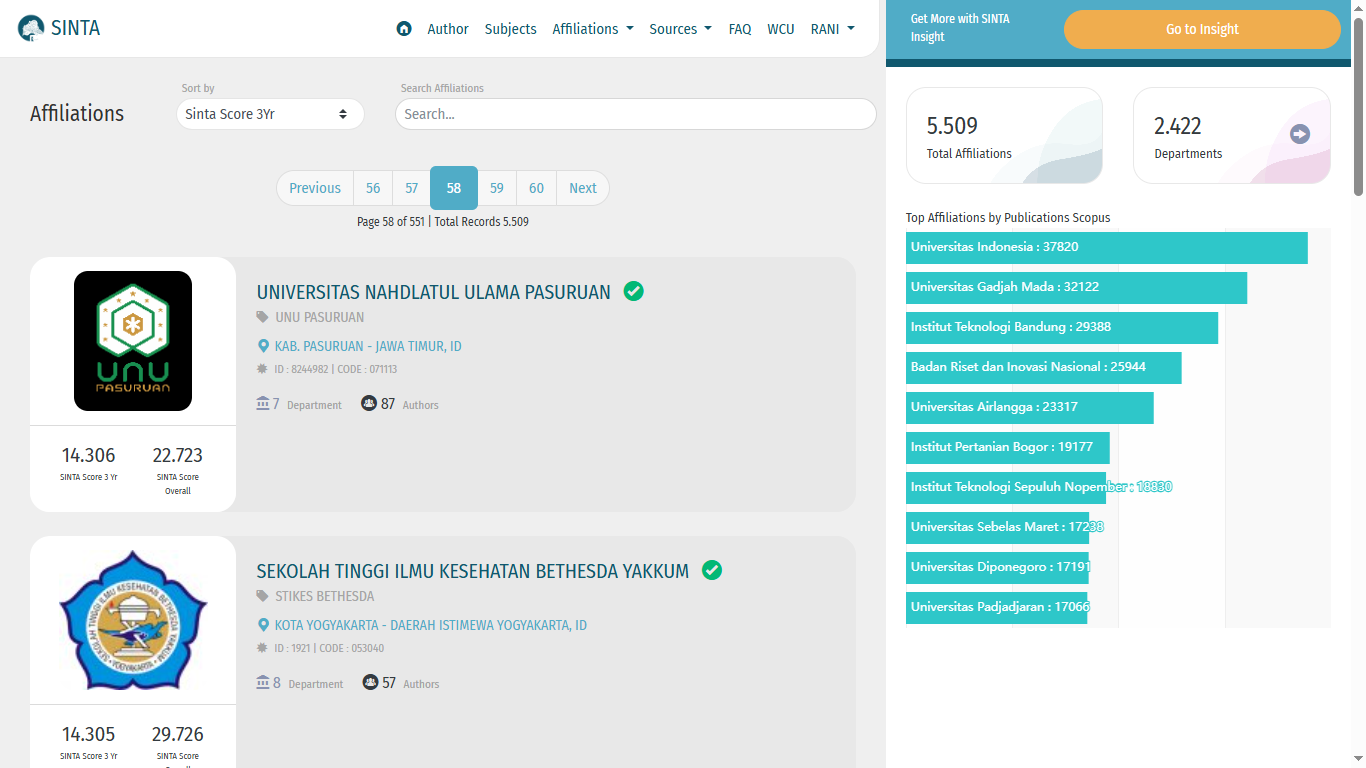The image size is (1366, 768).
Task: Click the authors icon beside 87 Authors
Action: coord(369,403)
